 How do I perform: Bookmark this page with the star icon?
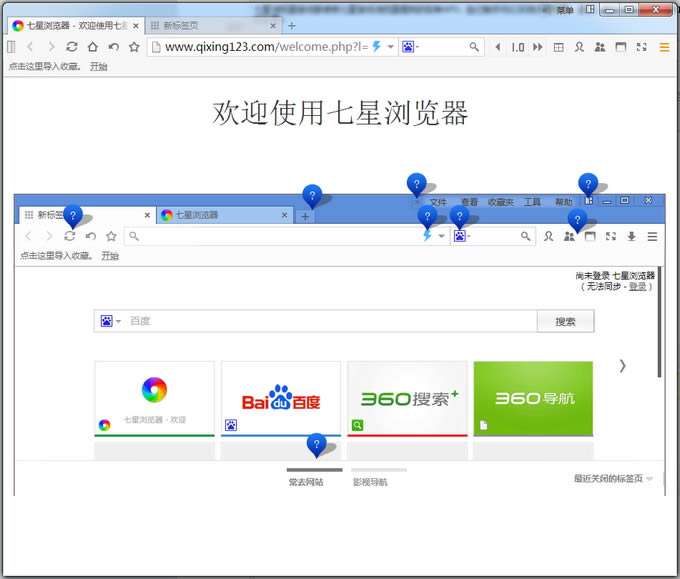click(x=134, y=47)
